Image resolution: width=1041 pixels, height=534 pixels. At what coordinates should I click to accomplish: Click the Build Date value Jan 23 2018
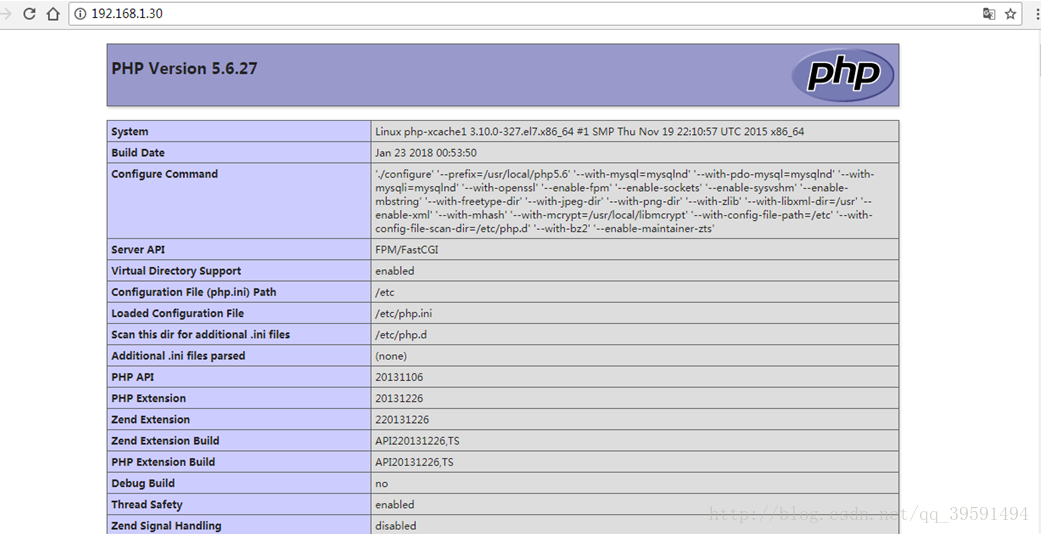pyautogui.click(x=425, y=153)
